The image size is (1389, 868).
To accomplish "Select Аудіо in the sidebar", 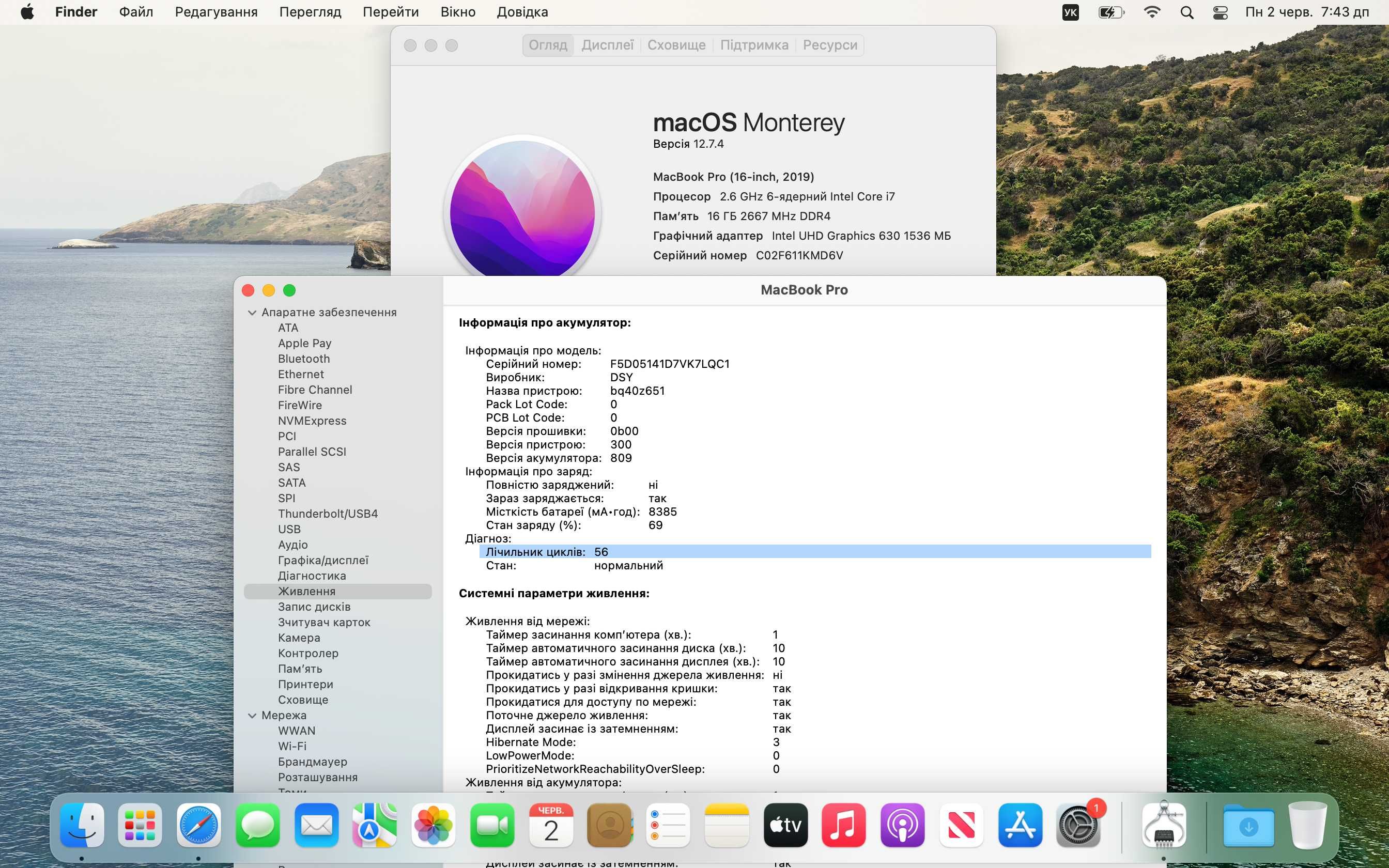I will [x=292, y=545].
